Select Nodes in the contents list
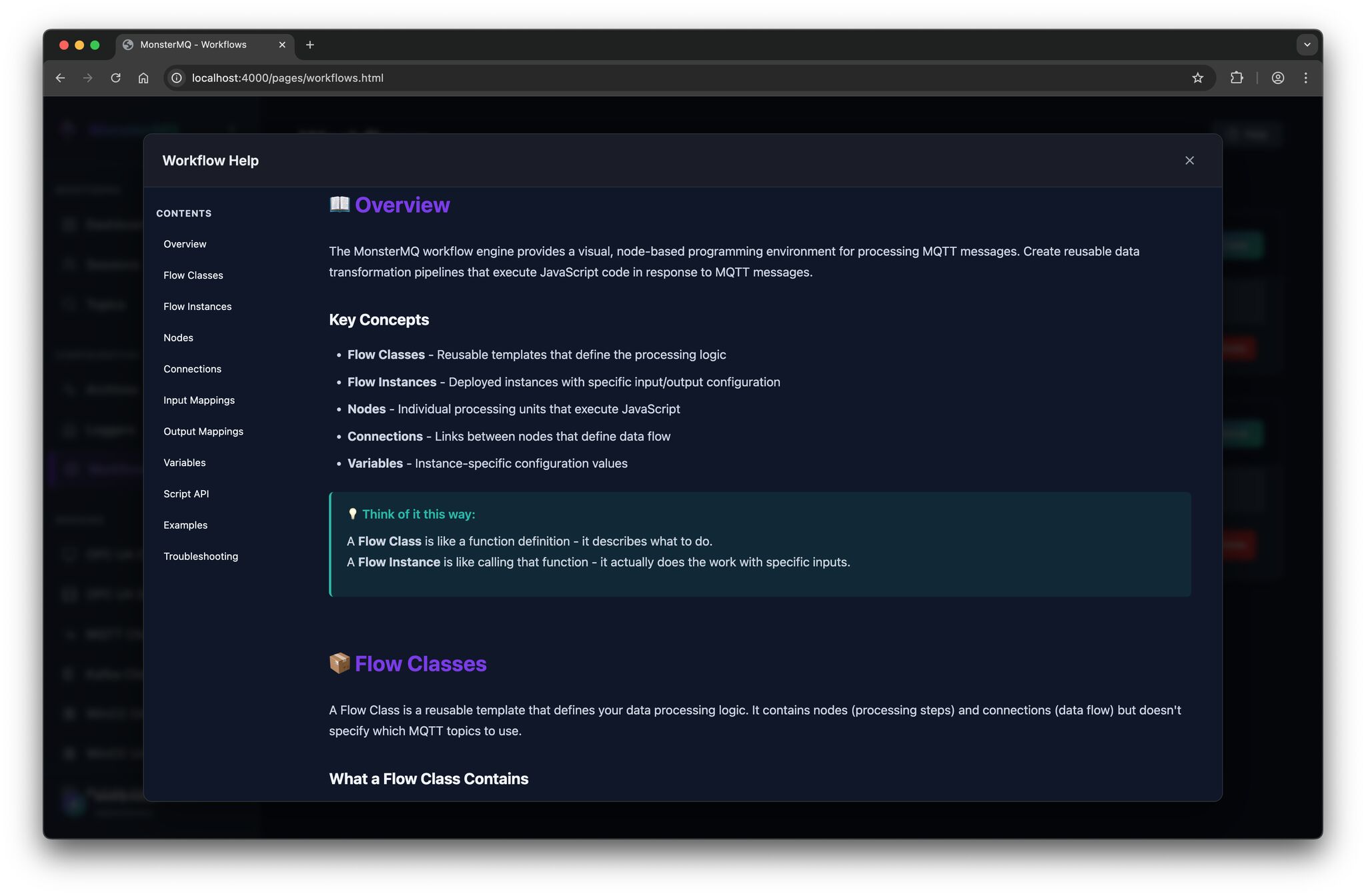 point(178,338)
